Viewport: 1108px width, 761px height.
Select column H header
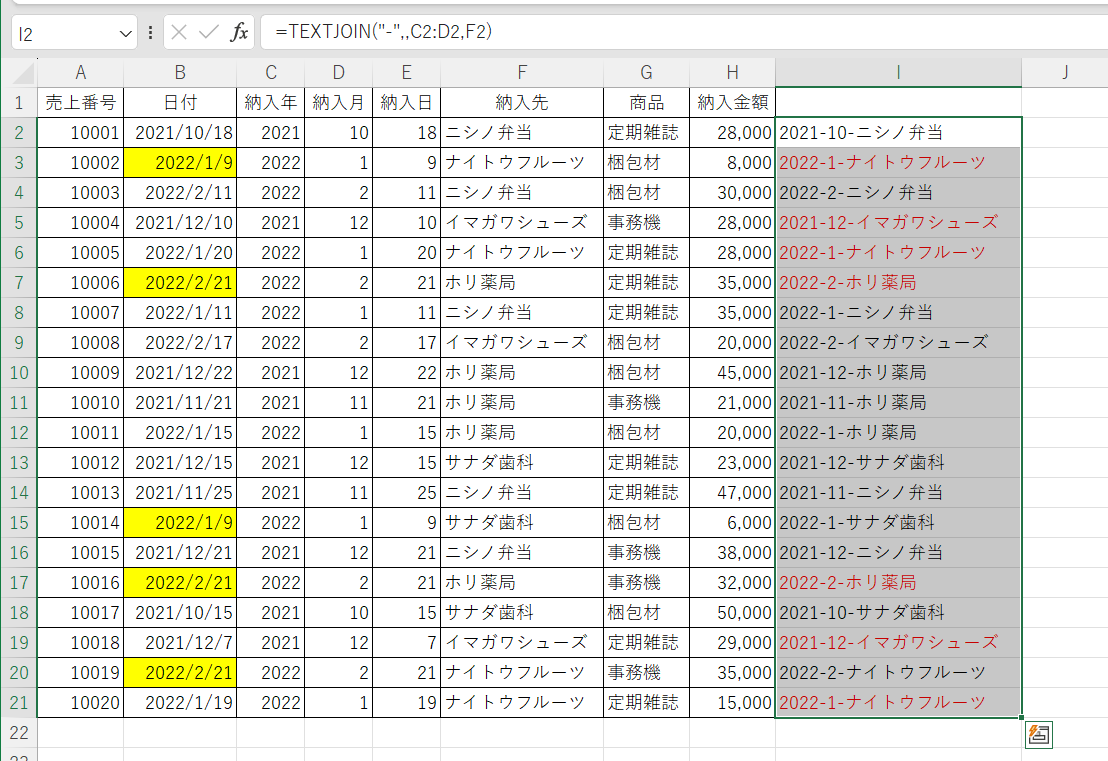(x=732, y=73)
